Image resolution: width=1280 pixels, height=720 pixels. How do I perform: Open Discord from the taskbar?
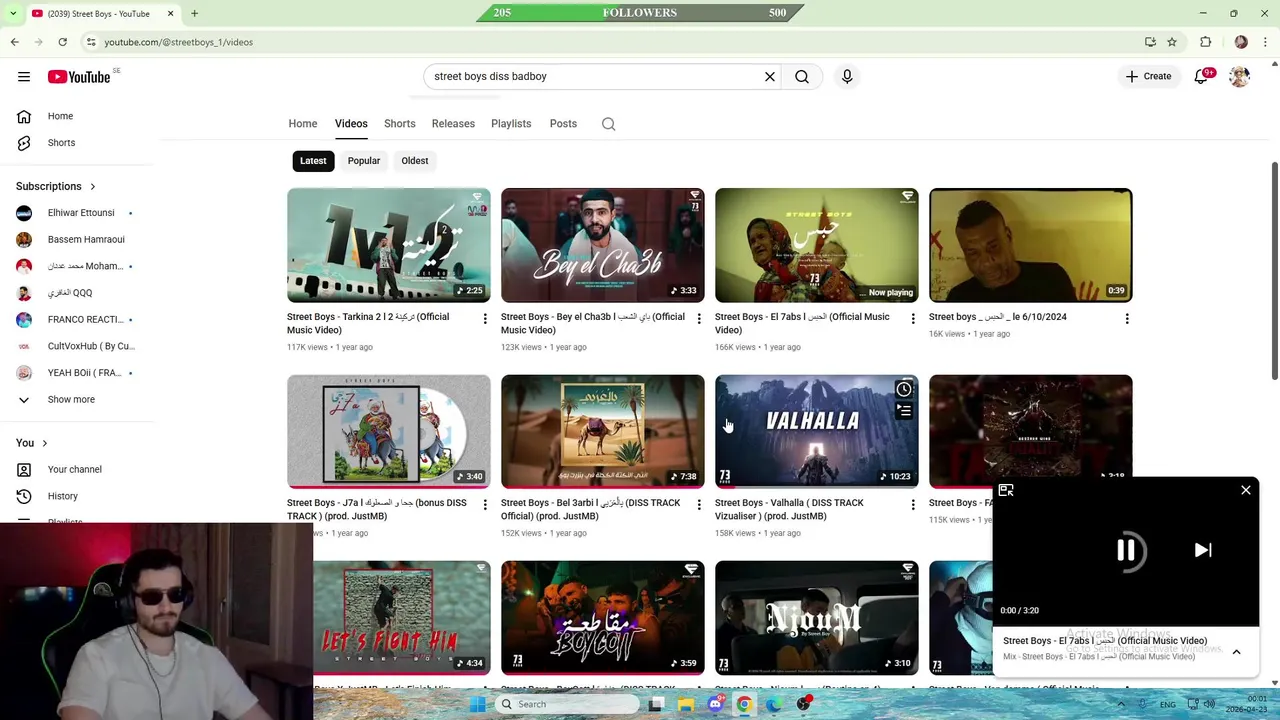click(715, 704)
